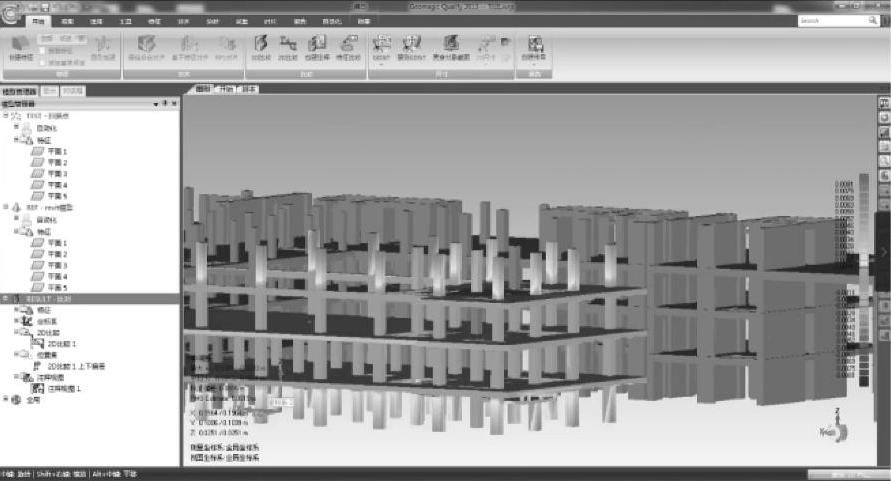Click the 创建特征 ribbon tool
The height and width of the screenshot is (481, 891).
21,48
